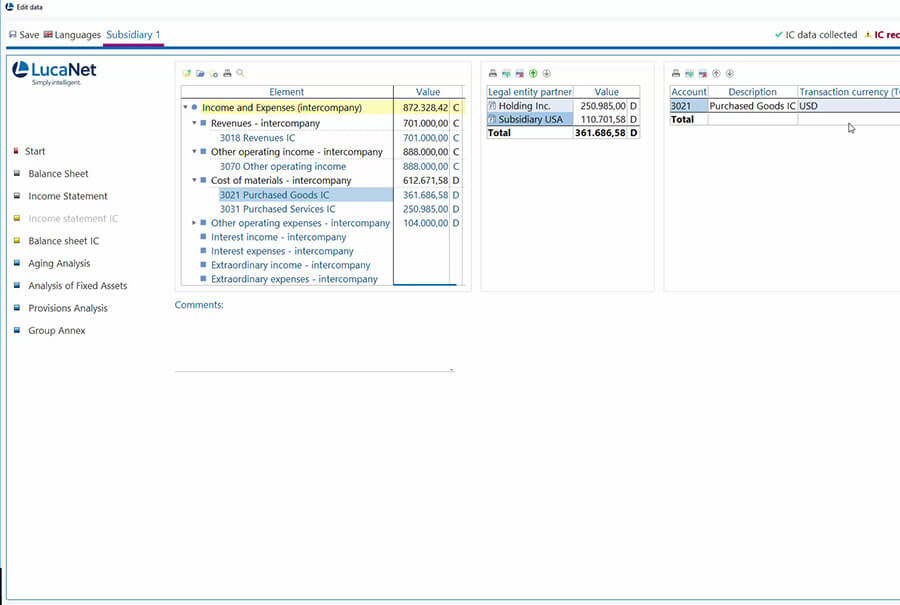
Task: Expand Other operating expenses - intercompany node
Action: tap(194, 223)
